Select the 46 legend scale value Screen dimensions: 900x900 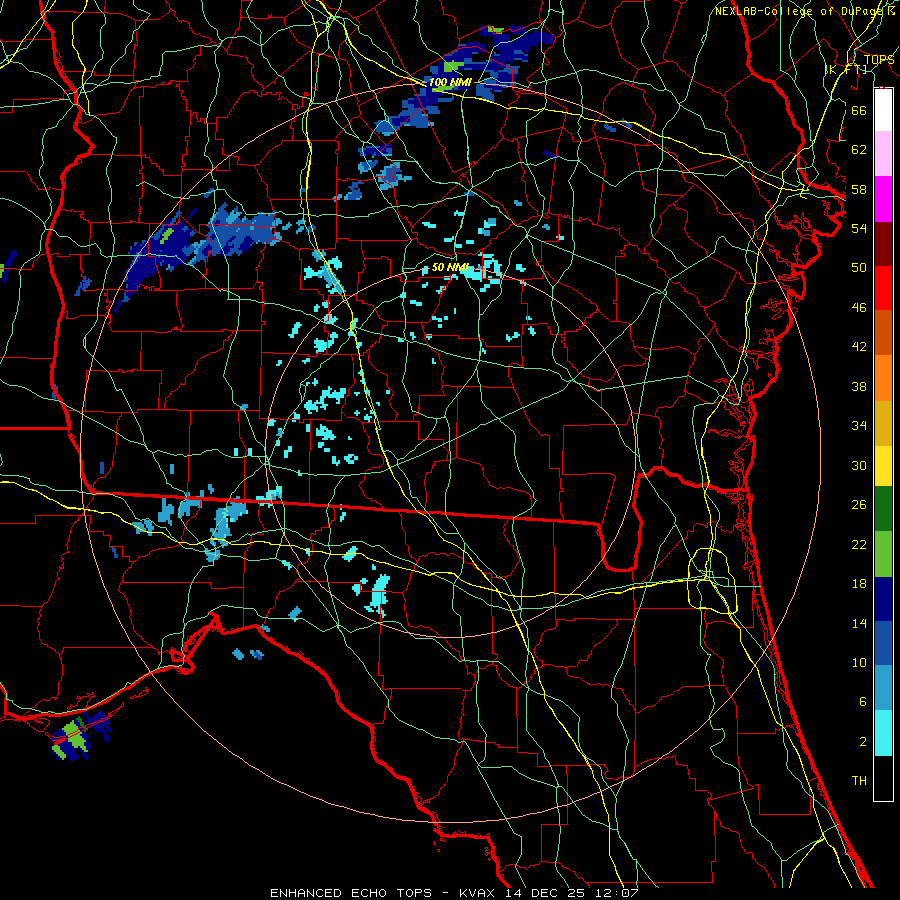point(859,308)
